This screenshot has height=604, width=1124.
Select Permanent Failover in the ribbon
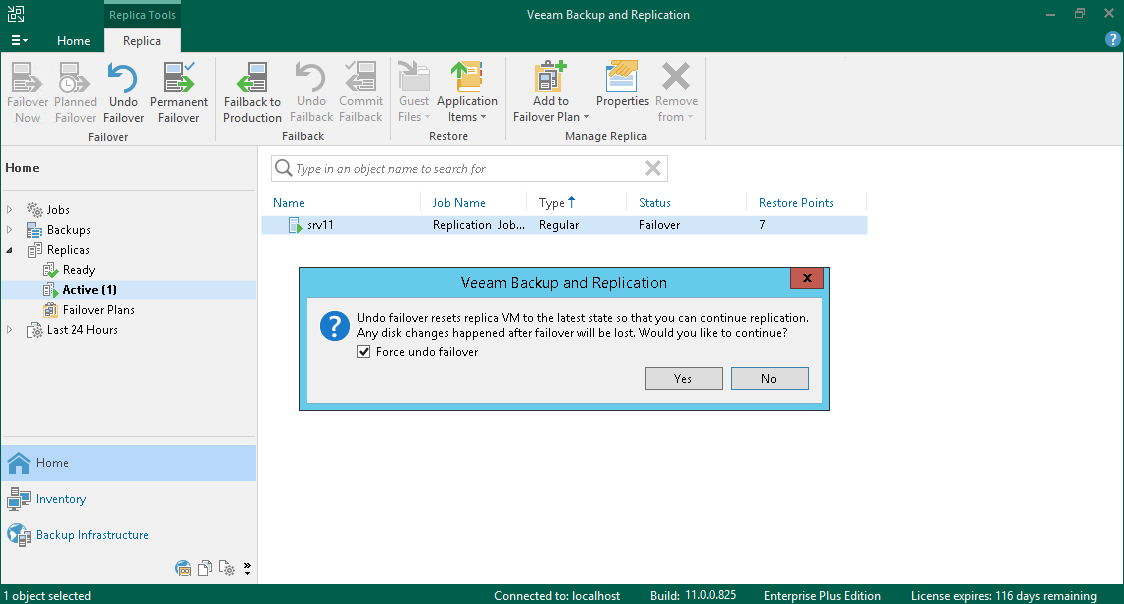point(178,90)
